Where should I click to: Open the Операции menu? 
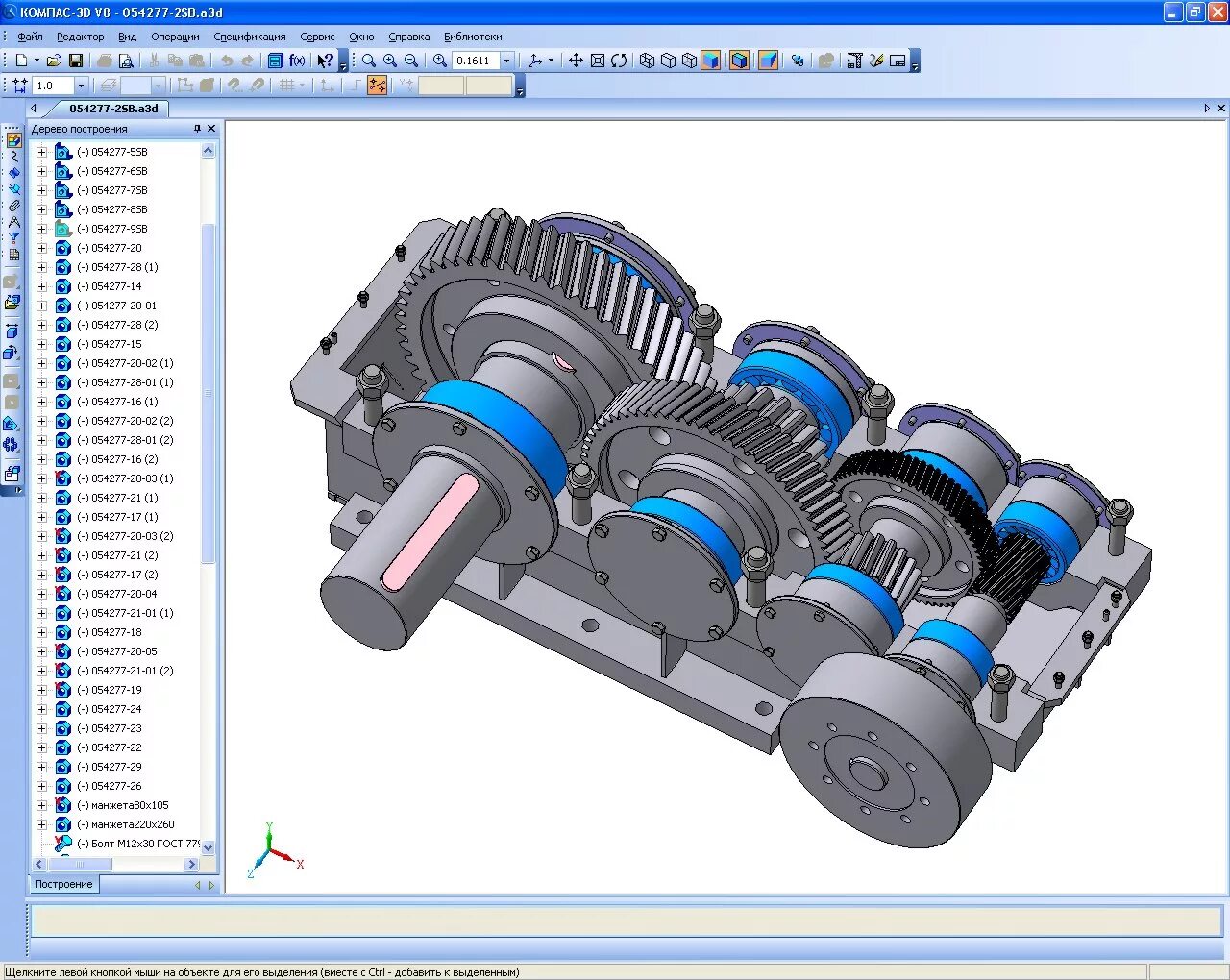(x=175, y=37)
